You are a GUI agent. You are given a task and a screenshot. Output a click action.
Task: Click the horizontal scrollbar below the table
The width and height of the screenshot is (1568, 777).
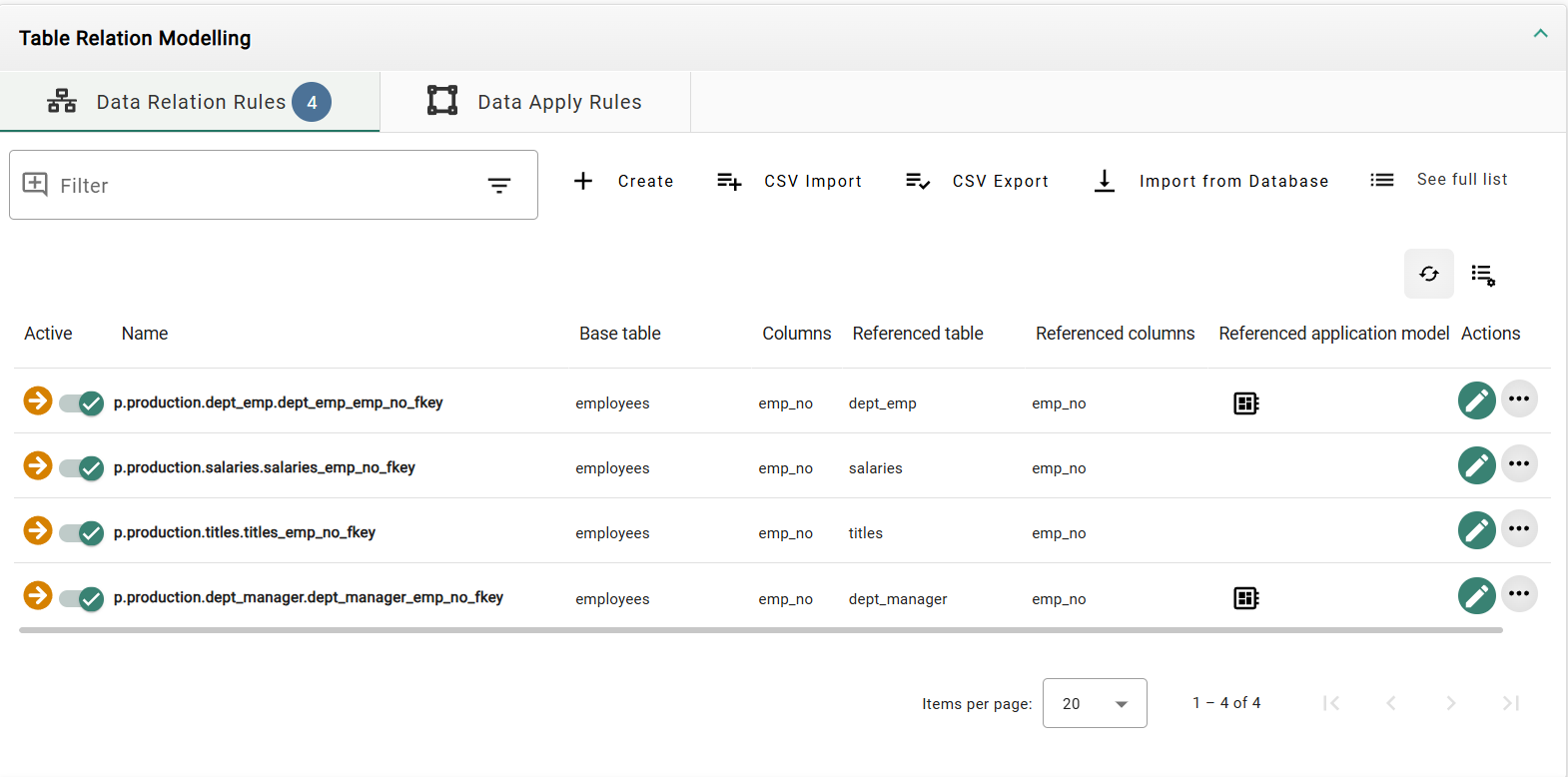pos(760,630)
